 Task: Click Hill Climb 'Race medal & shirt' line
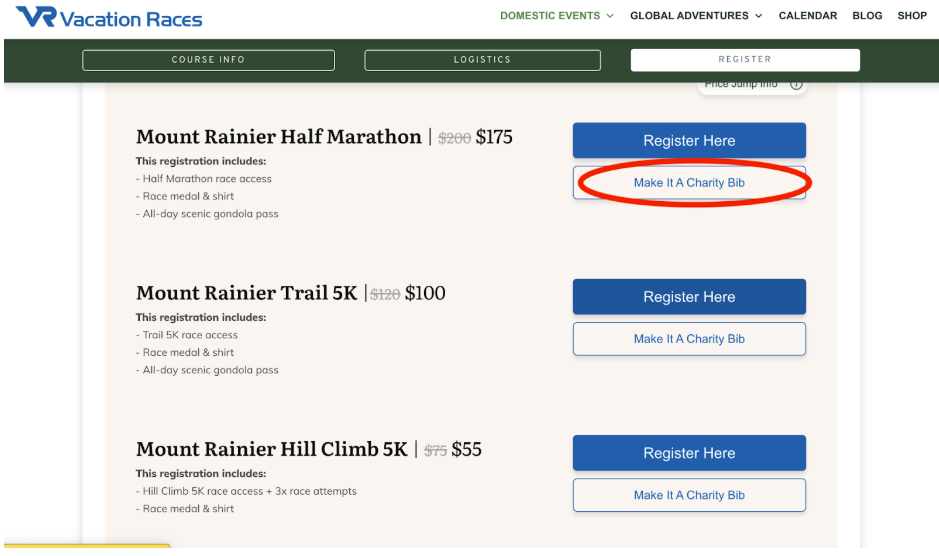click(185, 509)
